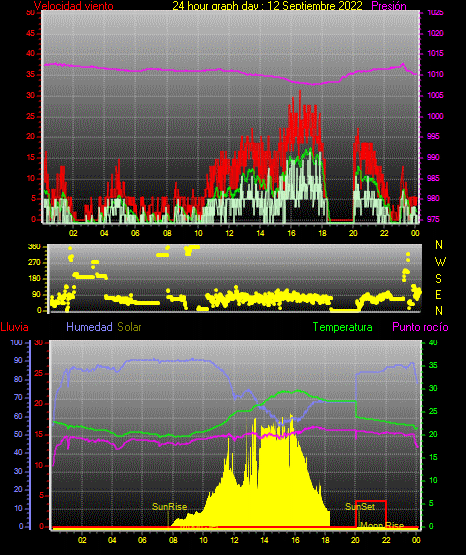This screenshot has width=466, height=555.
Task: Click the 100 humidity axis value
Action: (x=16, y=342)
